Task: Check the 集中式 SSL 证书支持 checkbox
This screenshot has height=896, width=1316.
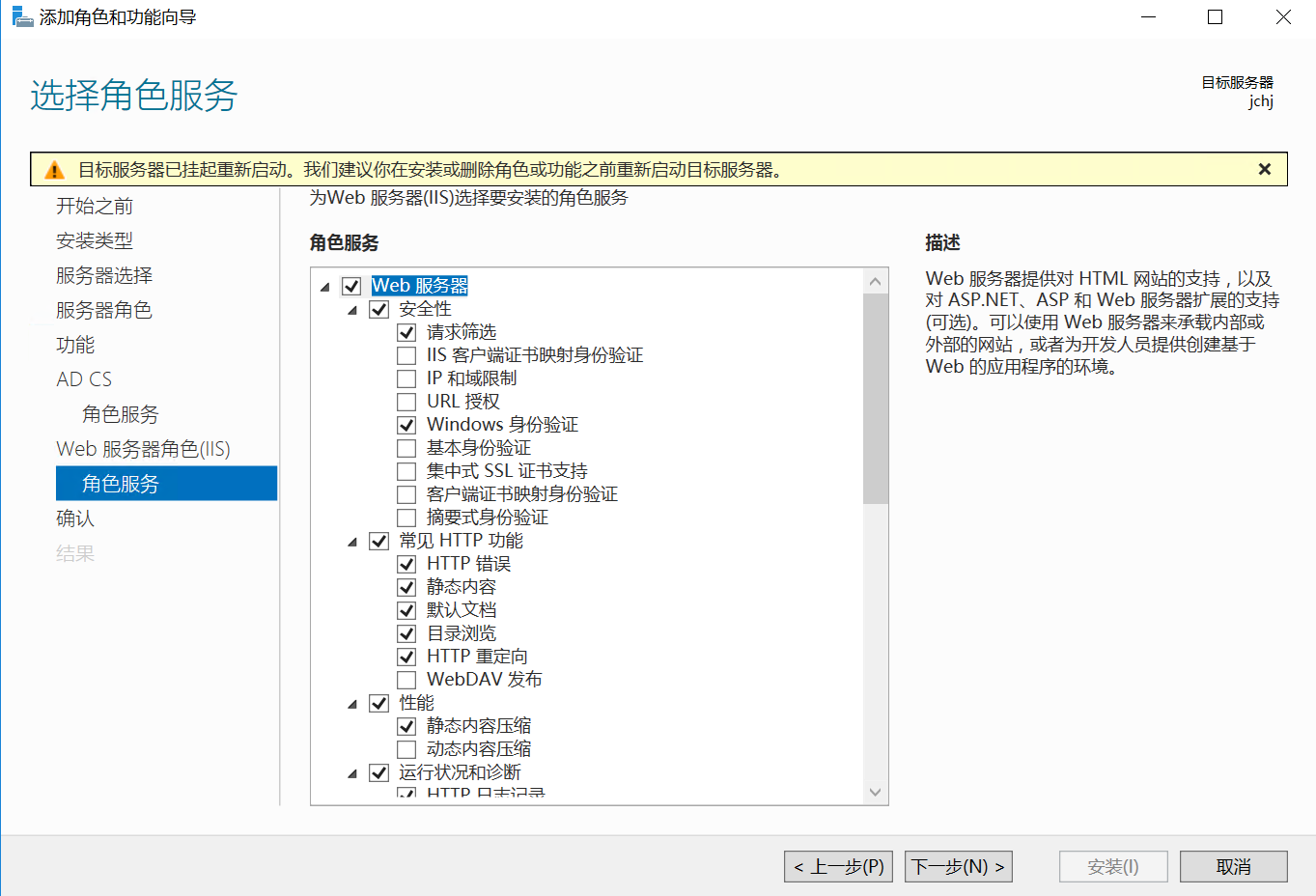Action: pos(406,471)
